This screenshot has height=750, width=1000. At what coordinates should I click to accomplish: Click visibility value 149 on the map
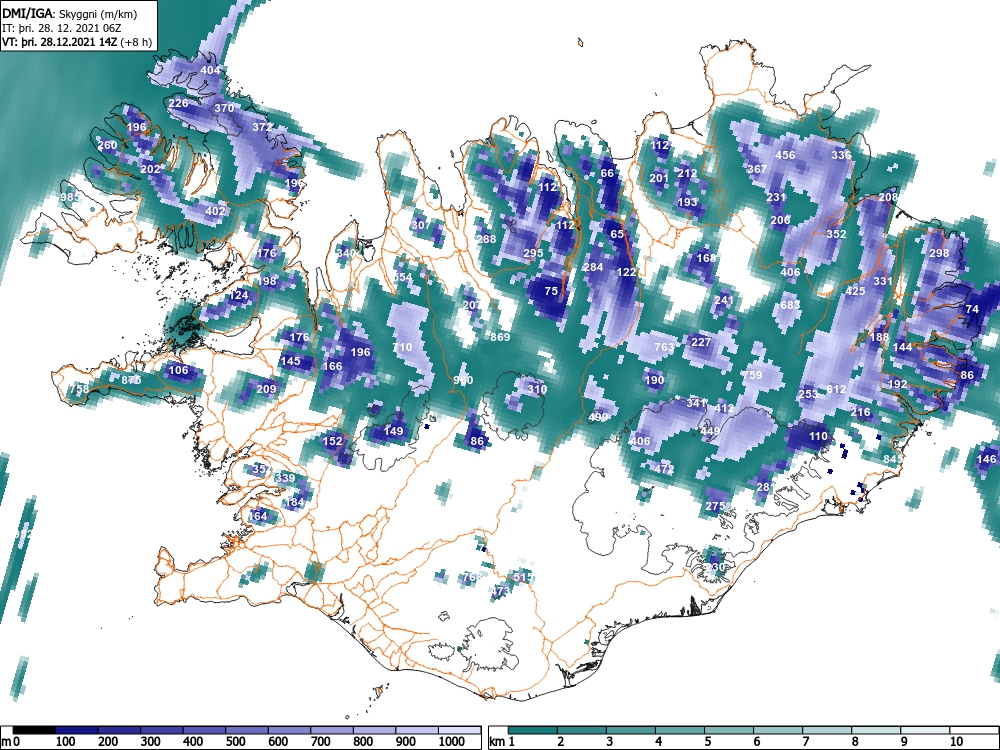point(393,431)
